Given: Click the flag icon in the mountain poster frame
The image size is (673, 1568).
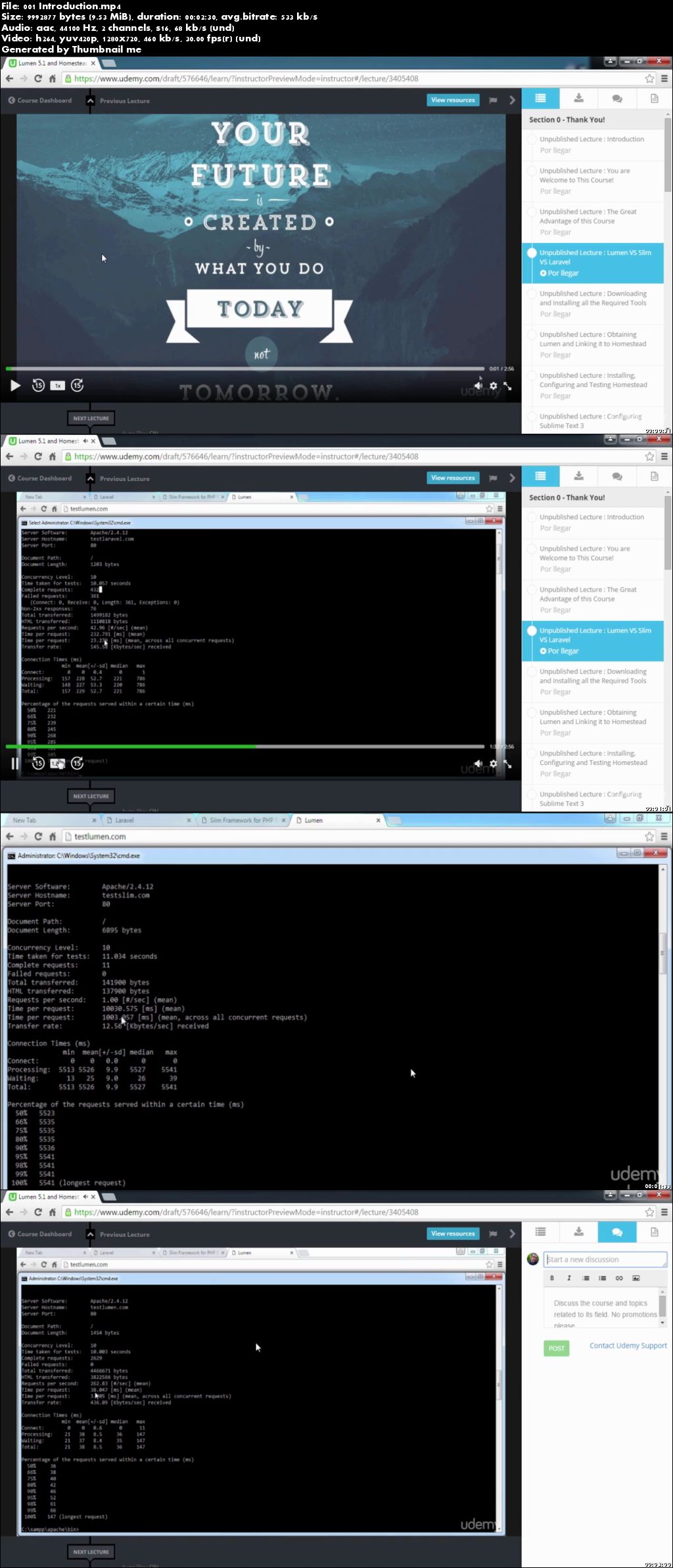Looking at the screenshot, I should point(493,101).
